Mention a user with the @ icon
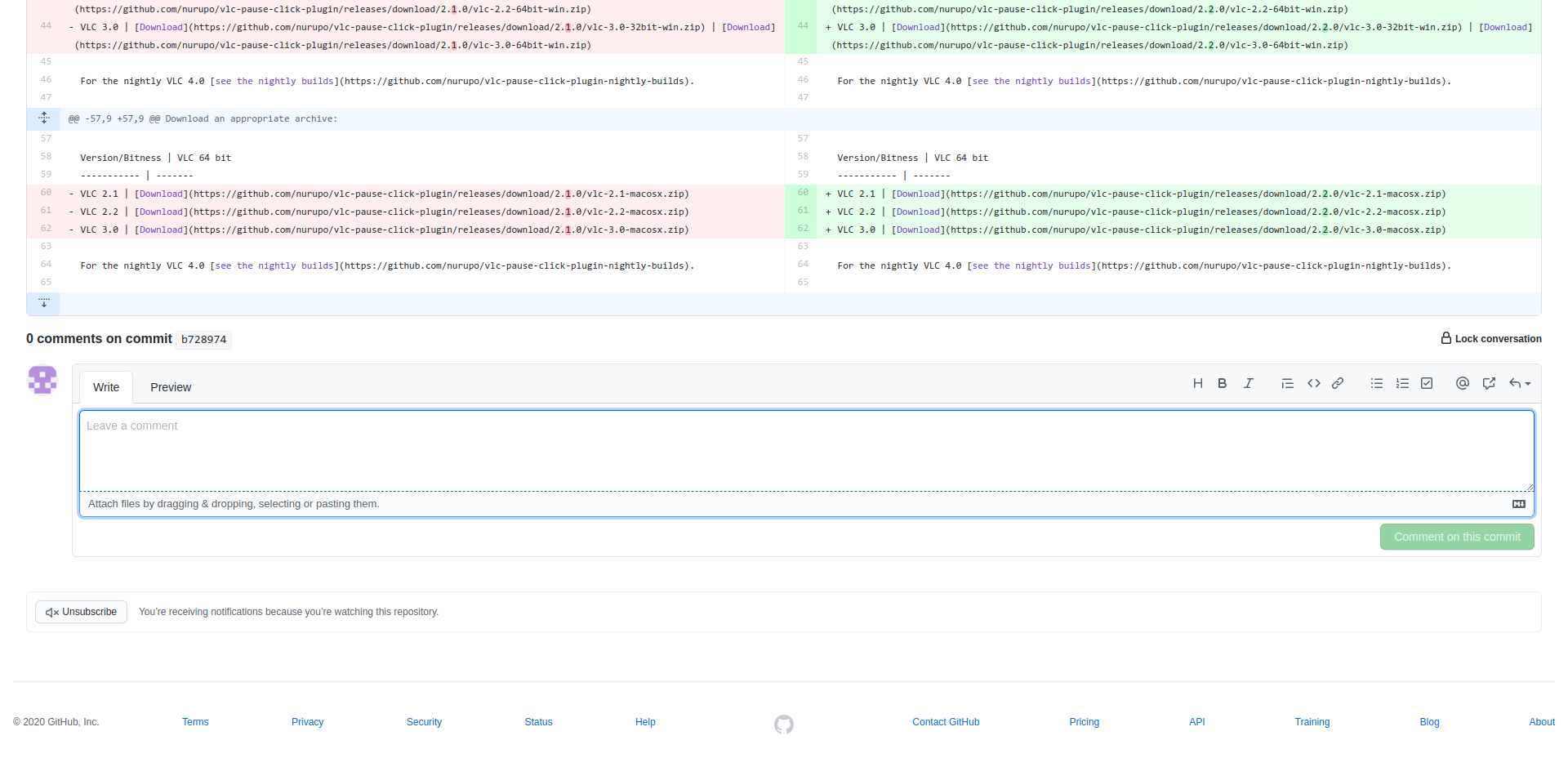1568x776 pixels. pyautogui.click(x=1462, y=383)
